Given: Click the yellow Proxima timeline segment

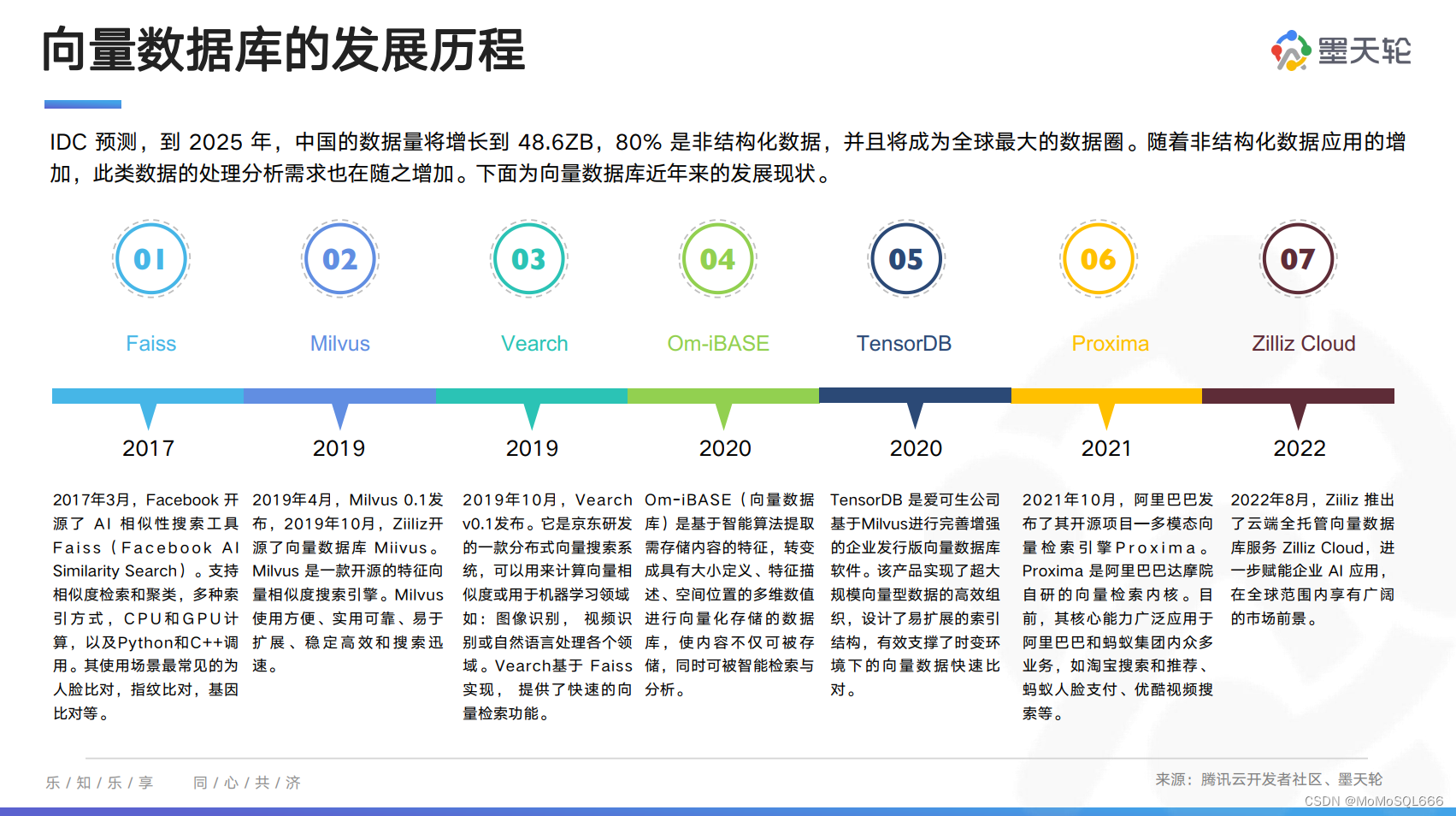Looking at the screenshot, I should click(1106, 396).
